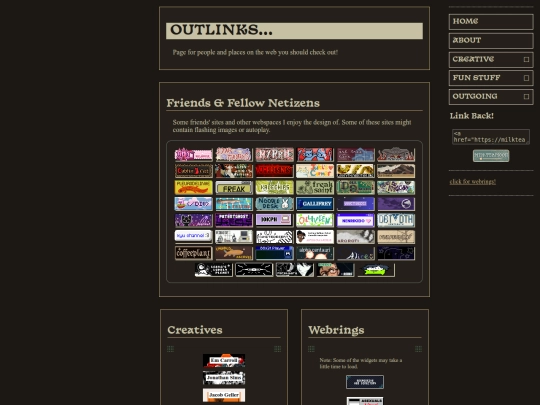This screenshot has width=540, height=405.
Task: Open the Jacob Geller creative button
Action: [x=224, y=395]
